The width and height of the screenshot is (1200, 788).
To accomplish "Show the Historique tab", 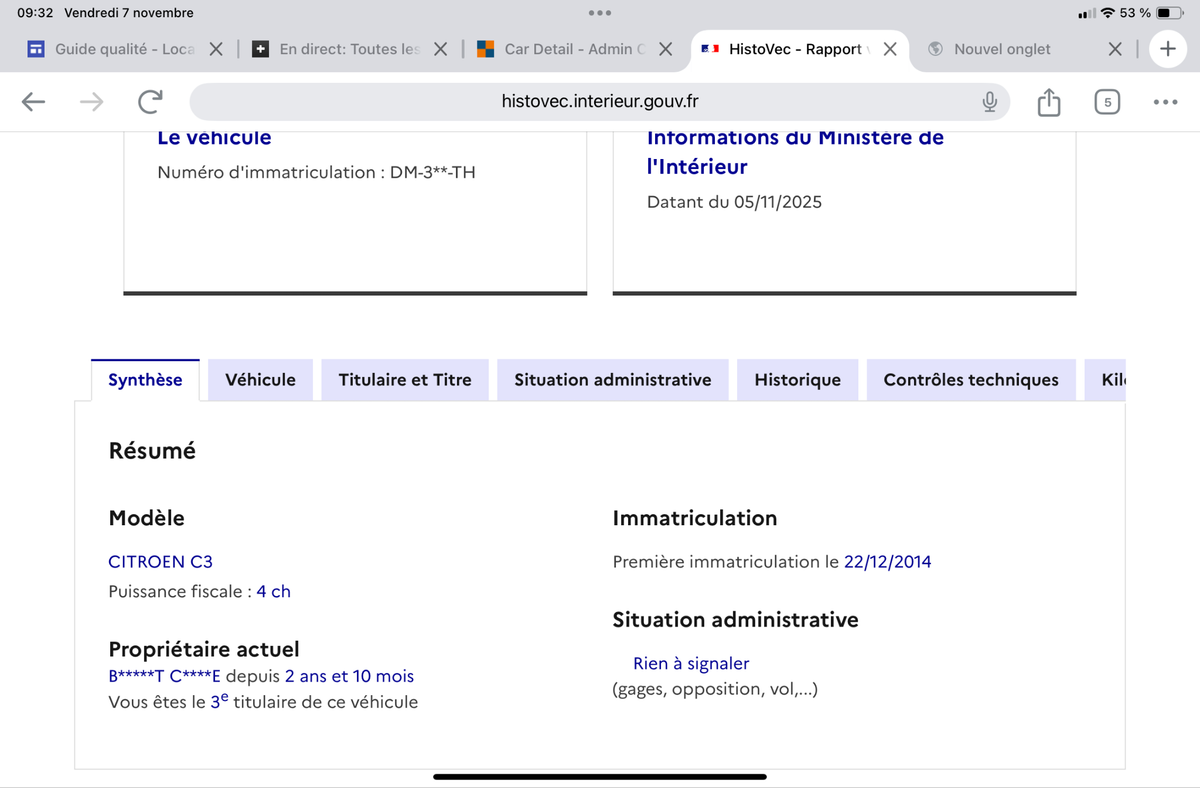I will point(797,380).
